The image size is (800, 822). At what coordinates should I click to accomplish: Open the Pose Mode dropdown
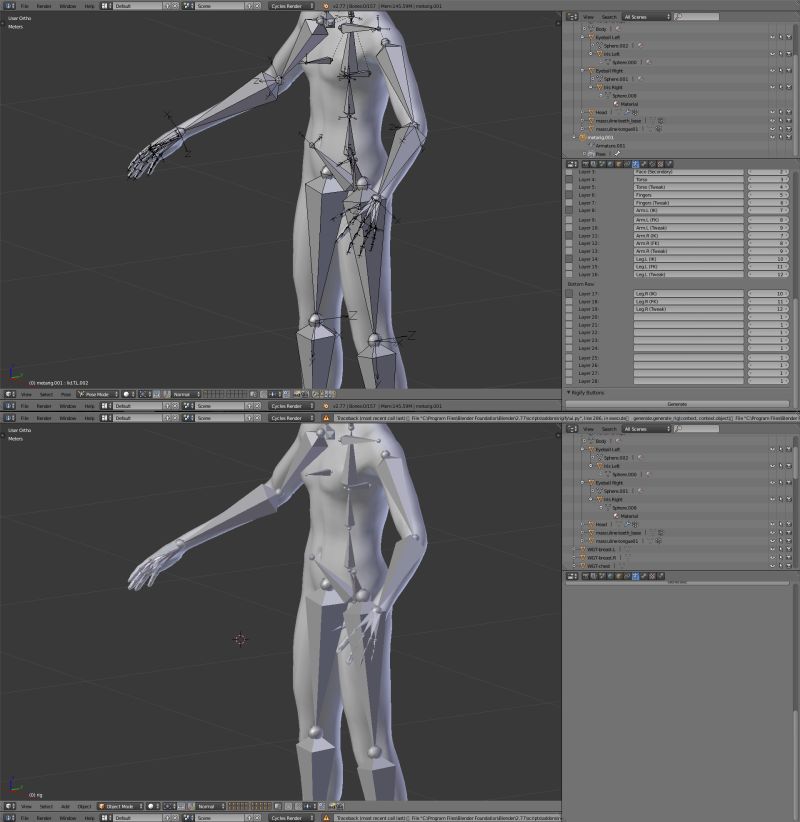pos(97,394)
